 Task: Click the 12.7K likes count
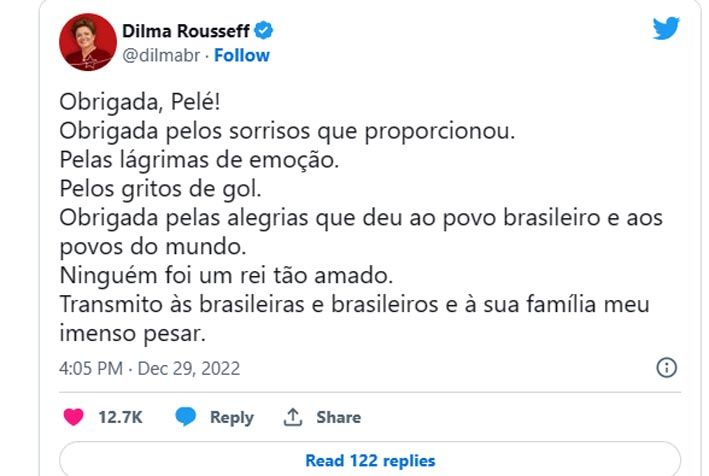pos(120,417)
